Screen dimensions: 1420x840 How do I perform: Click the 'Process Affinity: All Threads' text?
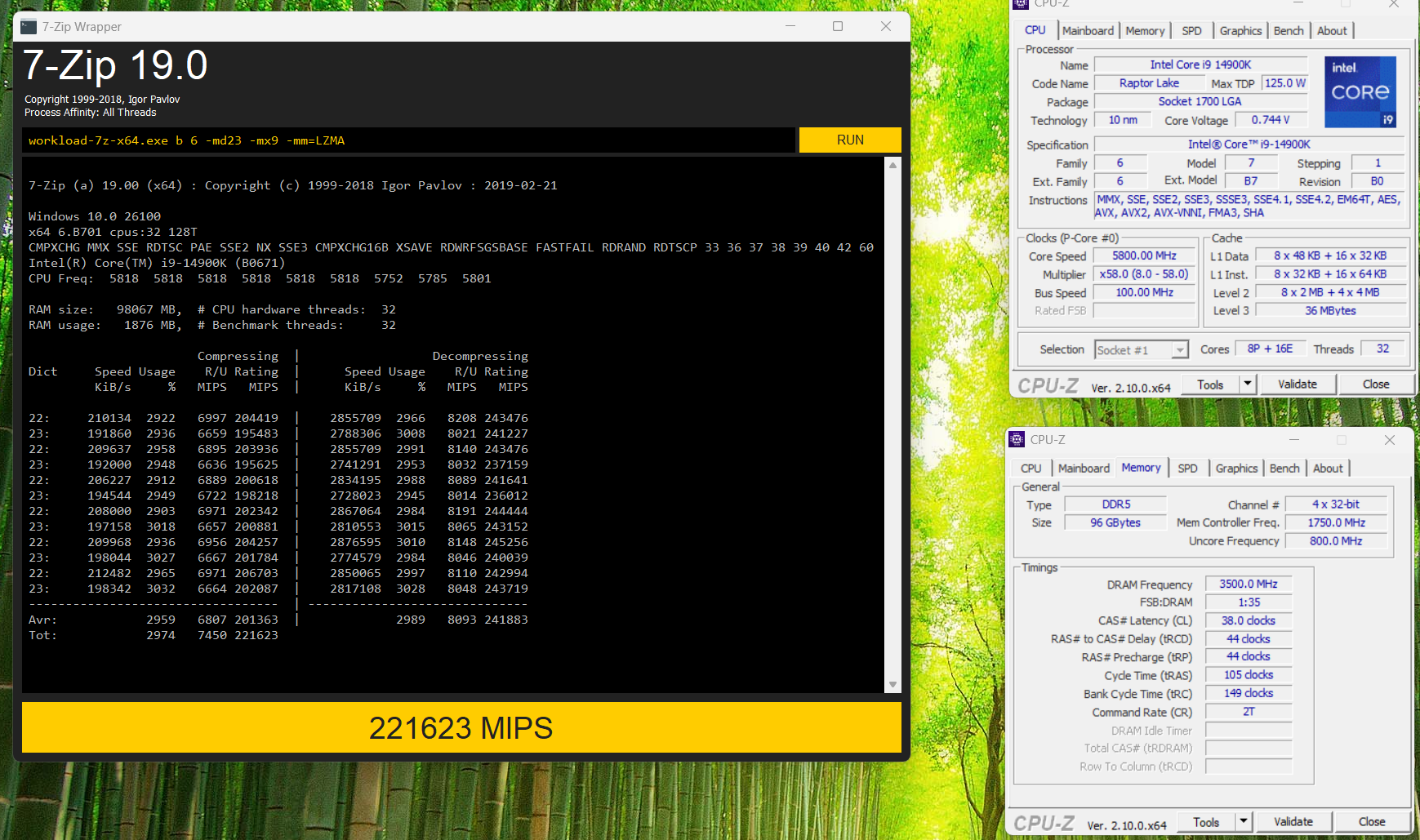point(90,113)
